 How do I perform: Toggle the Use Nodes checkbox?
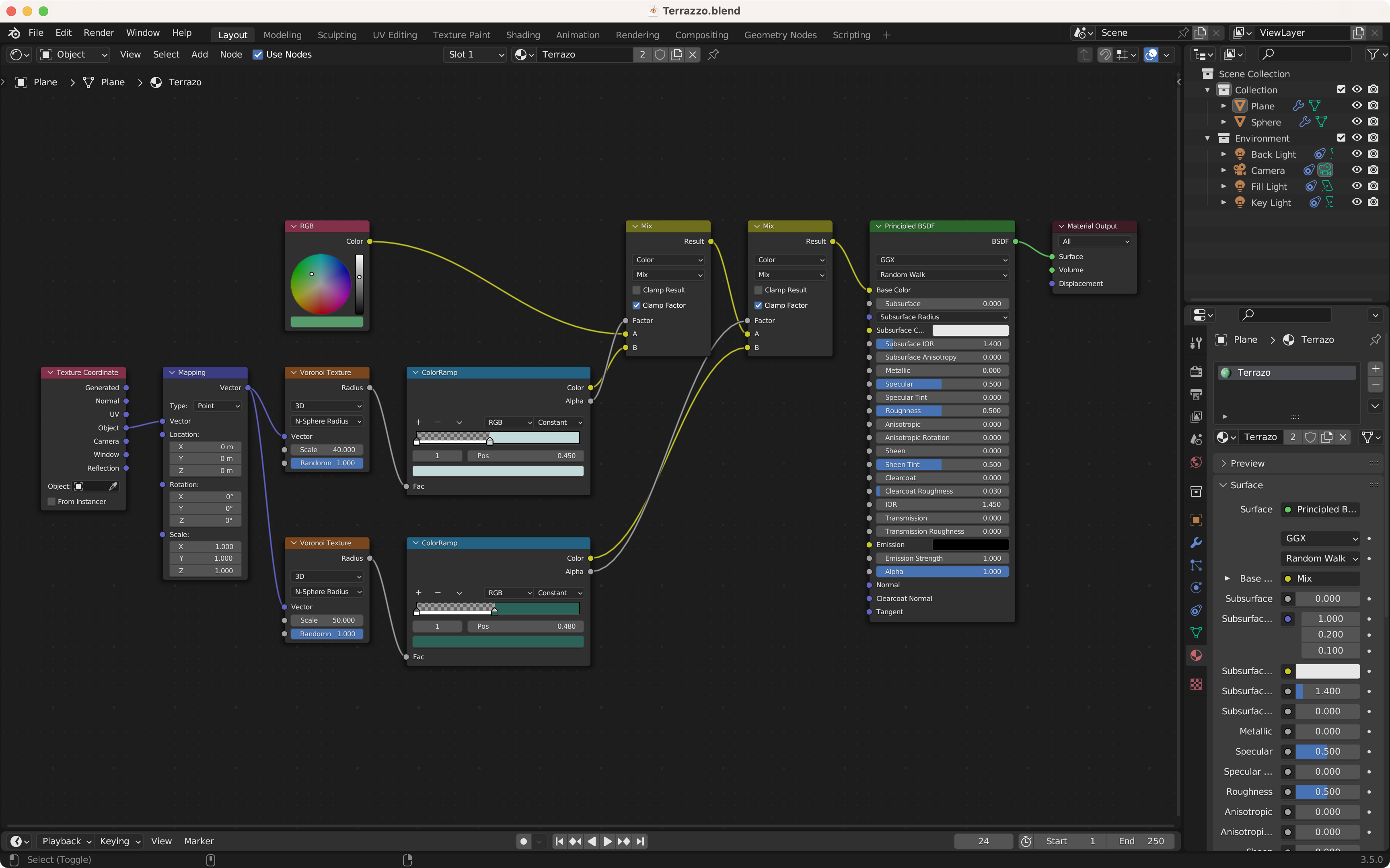tap(258, 55)
